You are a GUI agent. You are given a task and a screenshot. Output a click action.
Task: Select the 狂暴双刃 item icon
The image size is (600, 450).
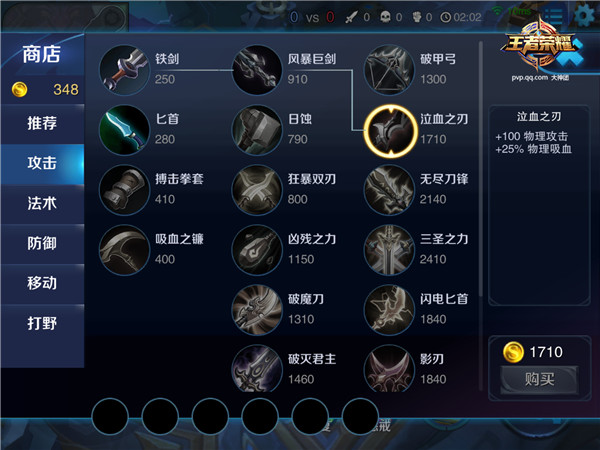[x=257, y=190]
